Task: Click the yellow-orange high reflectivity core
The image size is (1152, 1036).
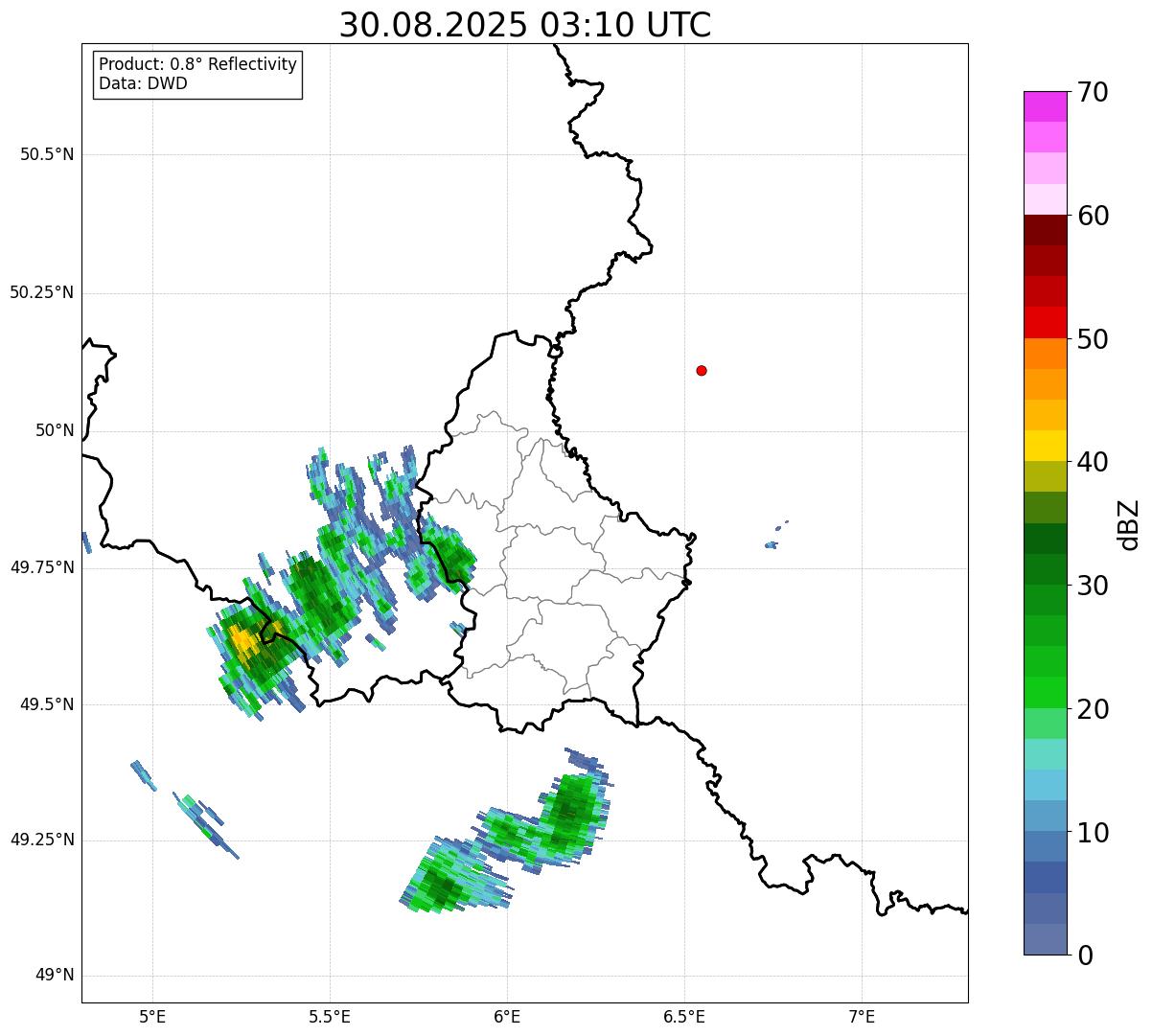Action: 244,639
